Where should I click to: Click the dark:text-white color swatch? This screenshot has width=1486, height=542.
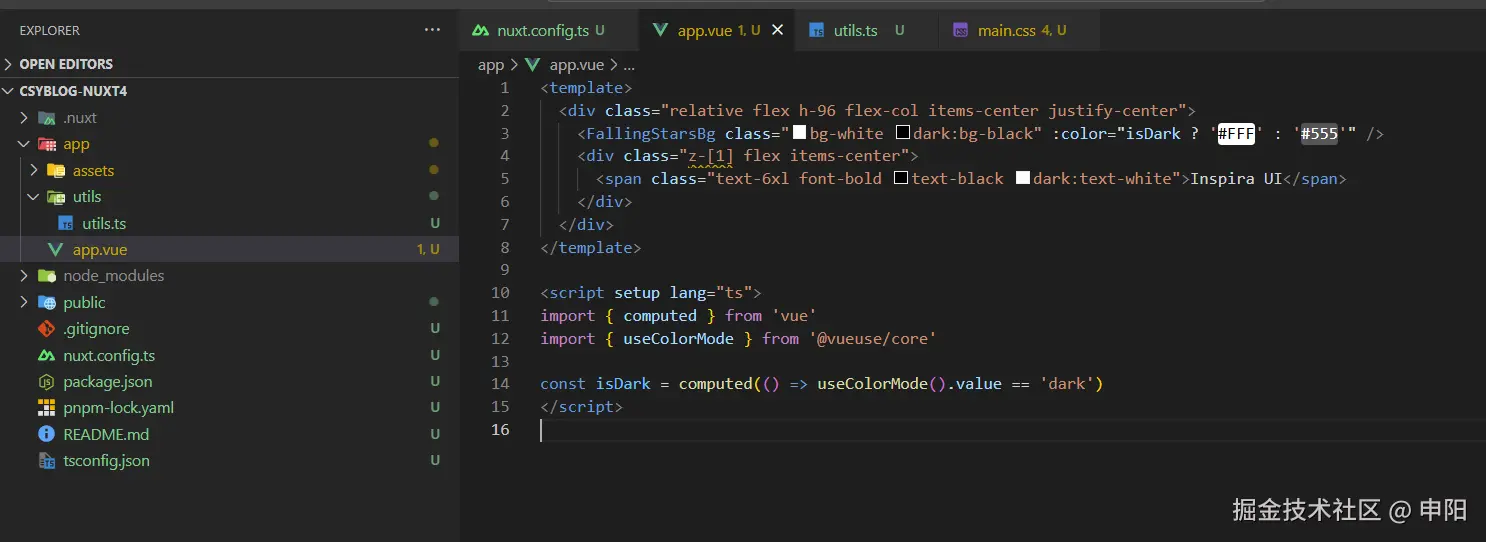click(1022, 179)
